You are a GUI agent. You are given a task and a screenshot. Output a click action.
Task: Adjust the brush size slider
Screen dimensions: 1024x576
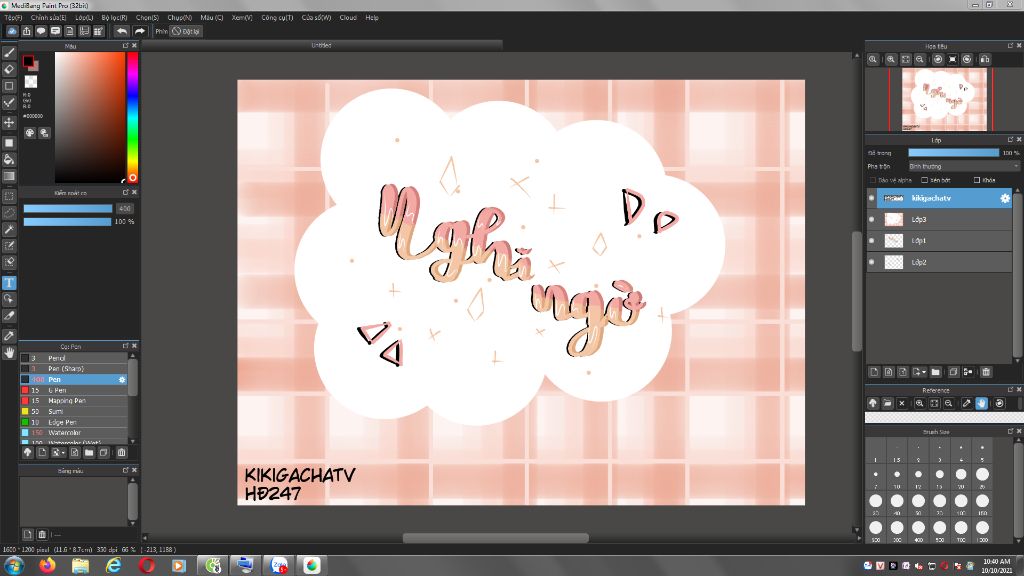[x=68, y=208]
